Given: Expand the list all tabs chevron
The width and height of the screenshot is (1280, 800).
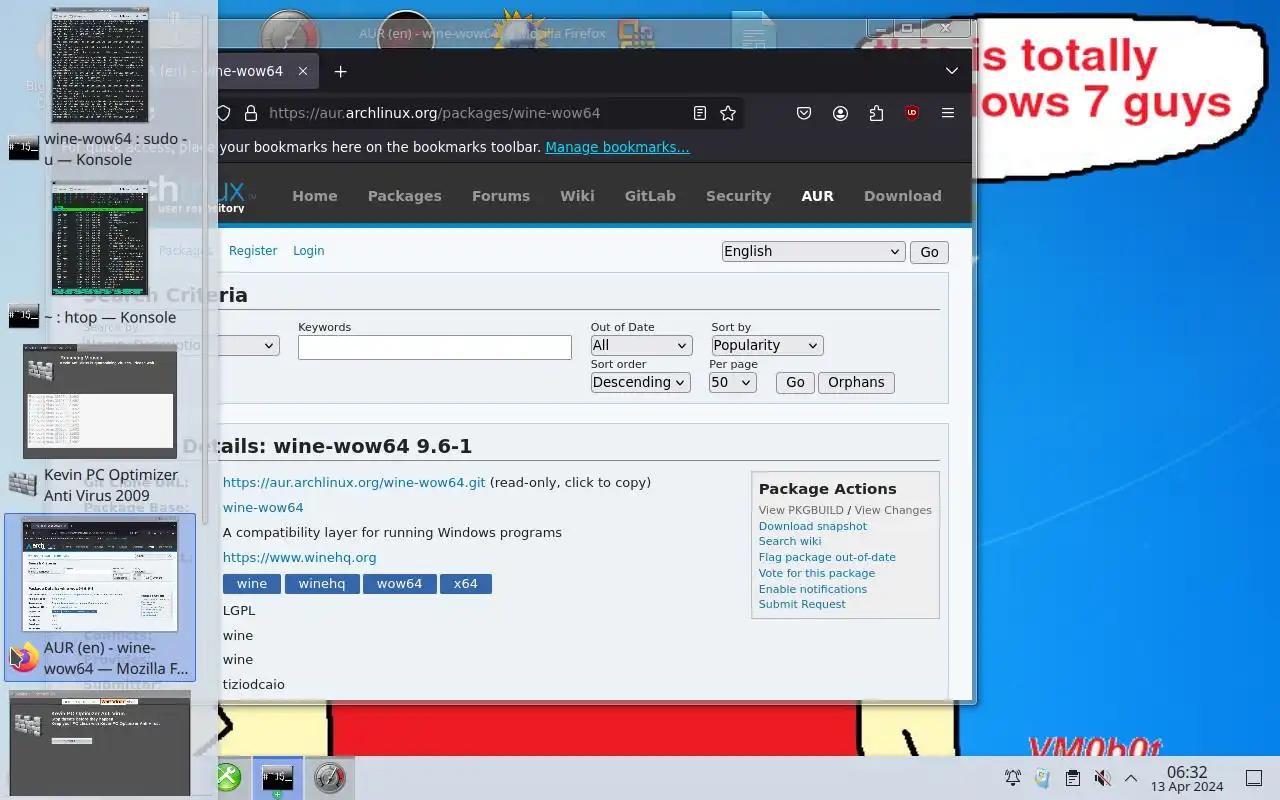Looking at the screenshot, I should pos(952,71).
